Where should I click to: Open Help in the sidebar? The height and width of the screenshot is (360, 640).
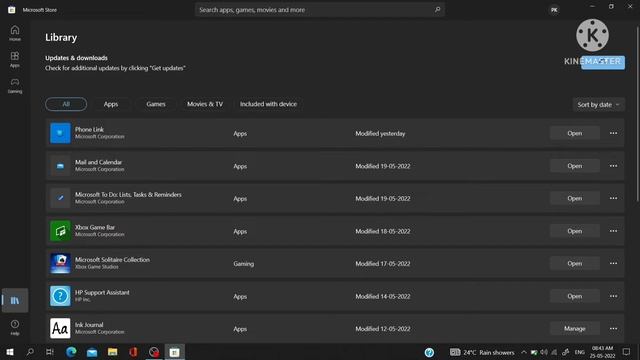tap(15, 327)
